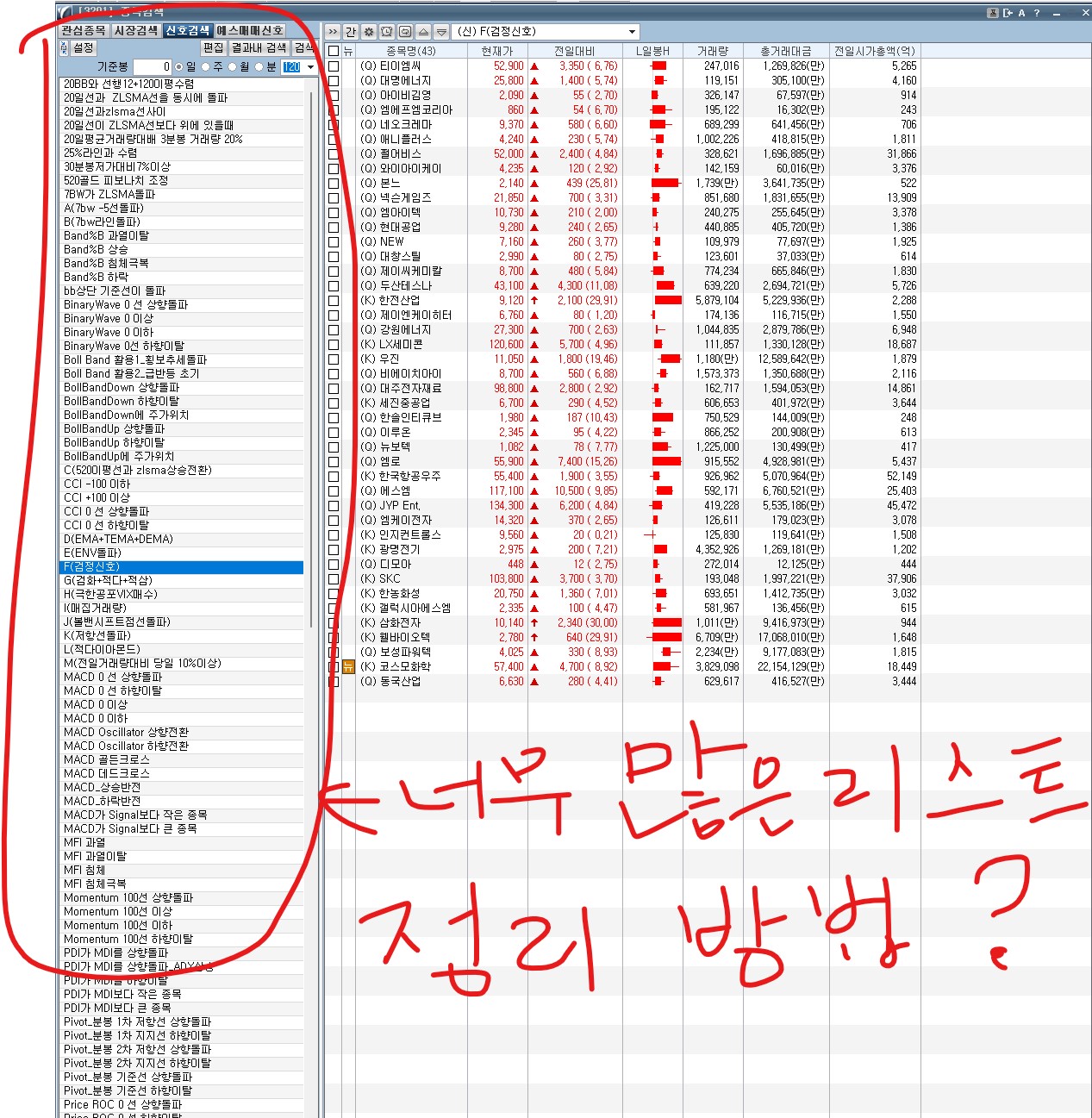Click the gear settings icon in toolbar
Screen dimensions: 1092x1118
point(369,32)
